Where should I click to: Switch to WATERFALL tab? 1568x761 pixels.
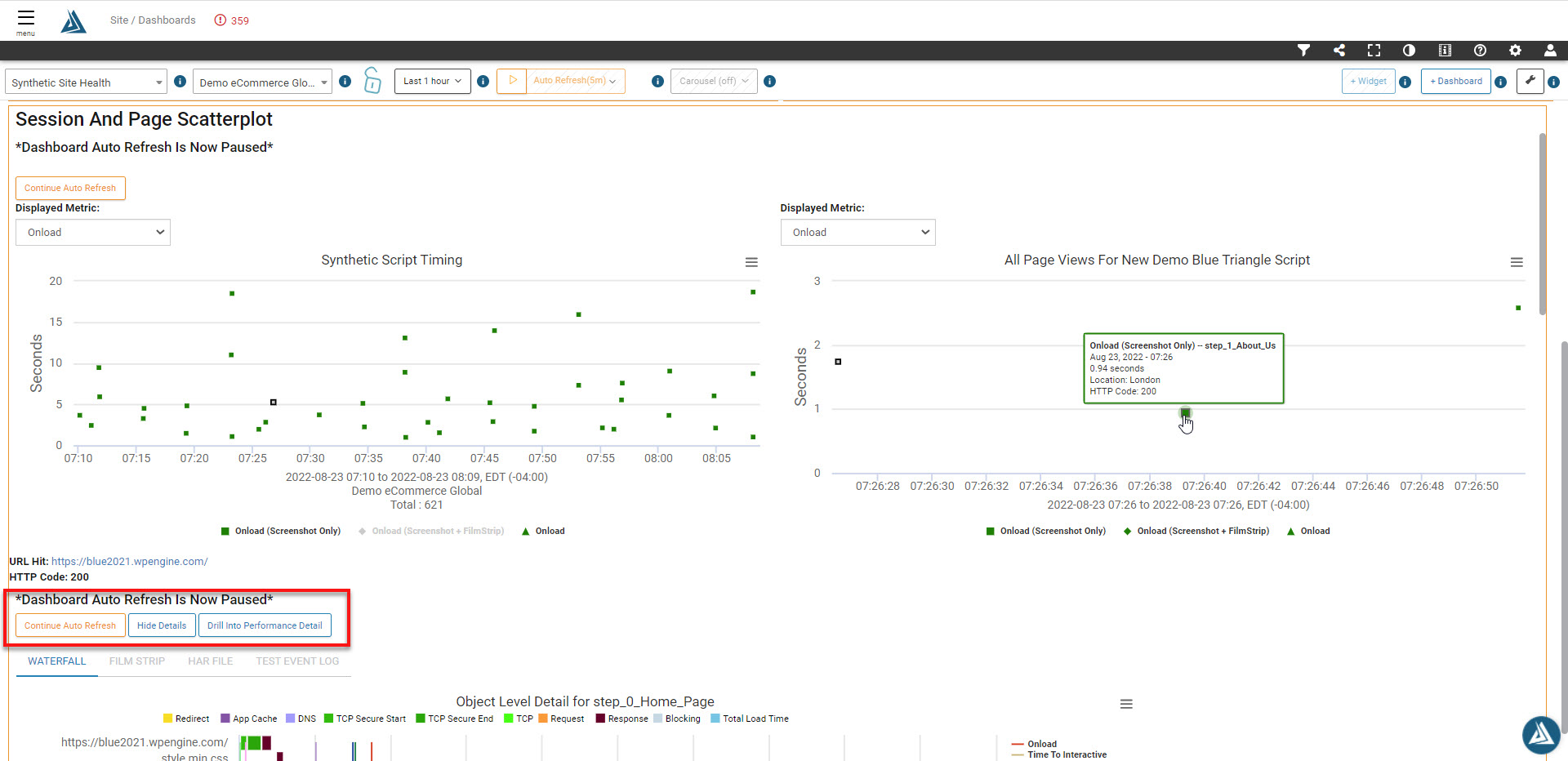pos(56,661)
